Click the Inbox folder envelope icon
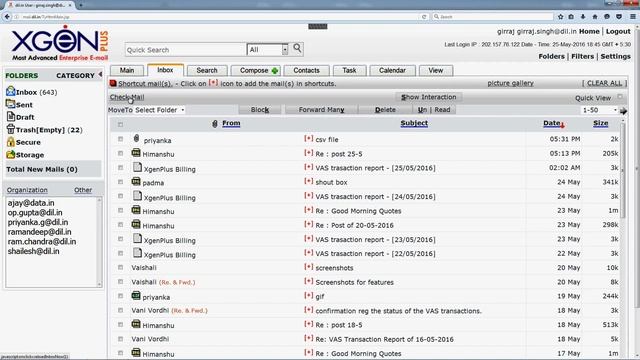 (11, 91)
